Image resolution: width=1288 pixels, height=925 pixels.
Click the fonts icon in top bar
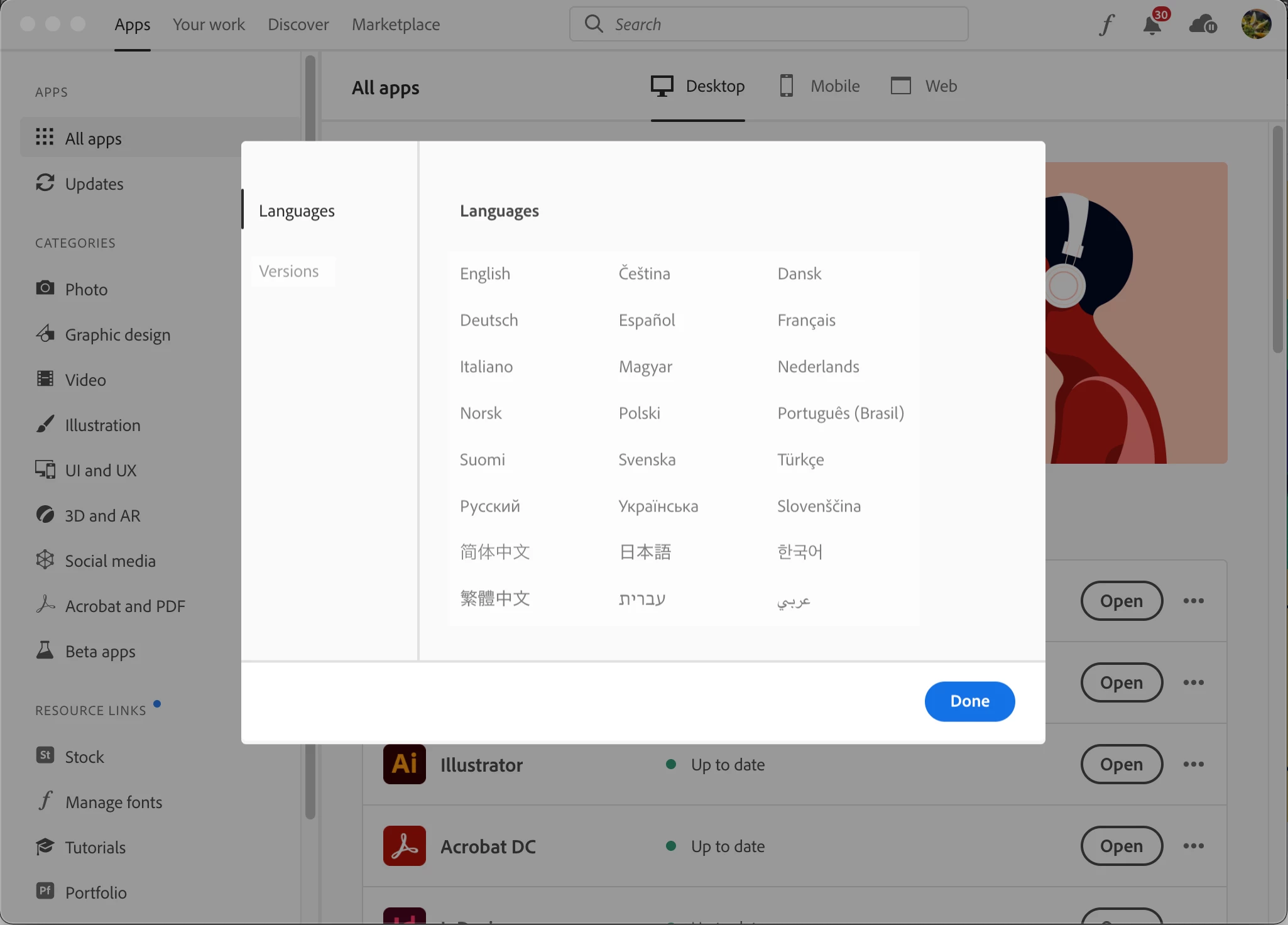pyautogui.click(x=1107, y=25)
